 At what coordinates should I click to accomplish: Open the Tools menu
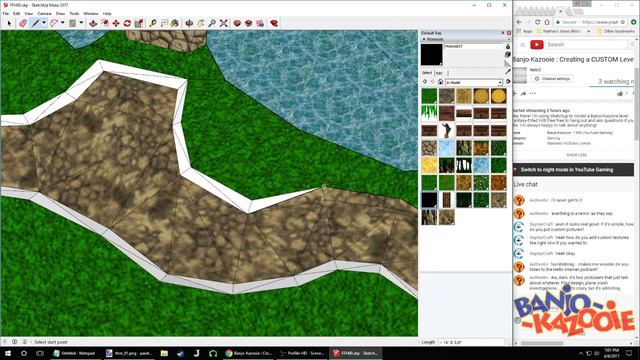tap(74, 13)
